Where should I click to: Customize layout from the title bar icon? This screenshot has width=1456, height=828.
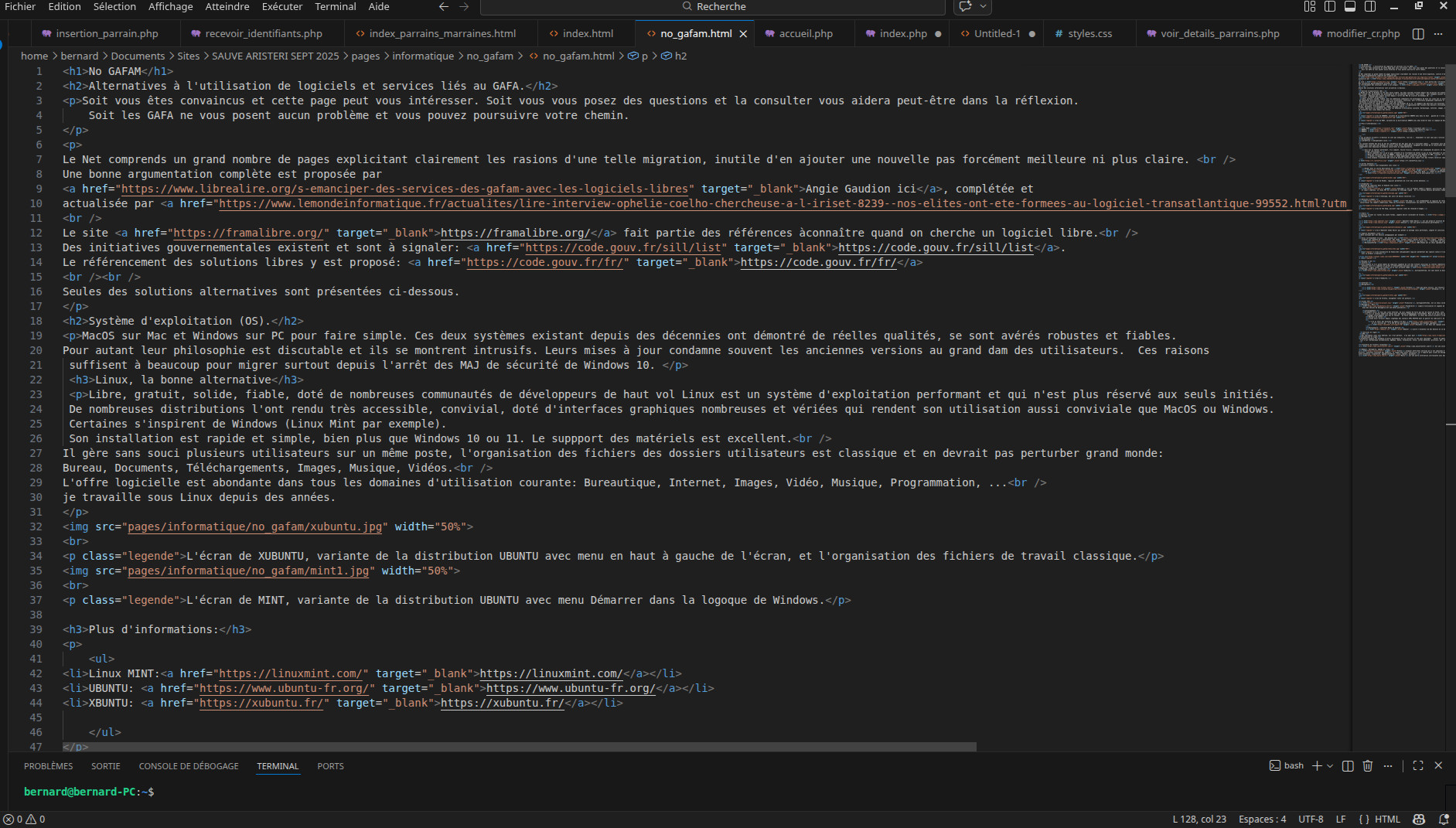[1309, 6]
